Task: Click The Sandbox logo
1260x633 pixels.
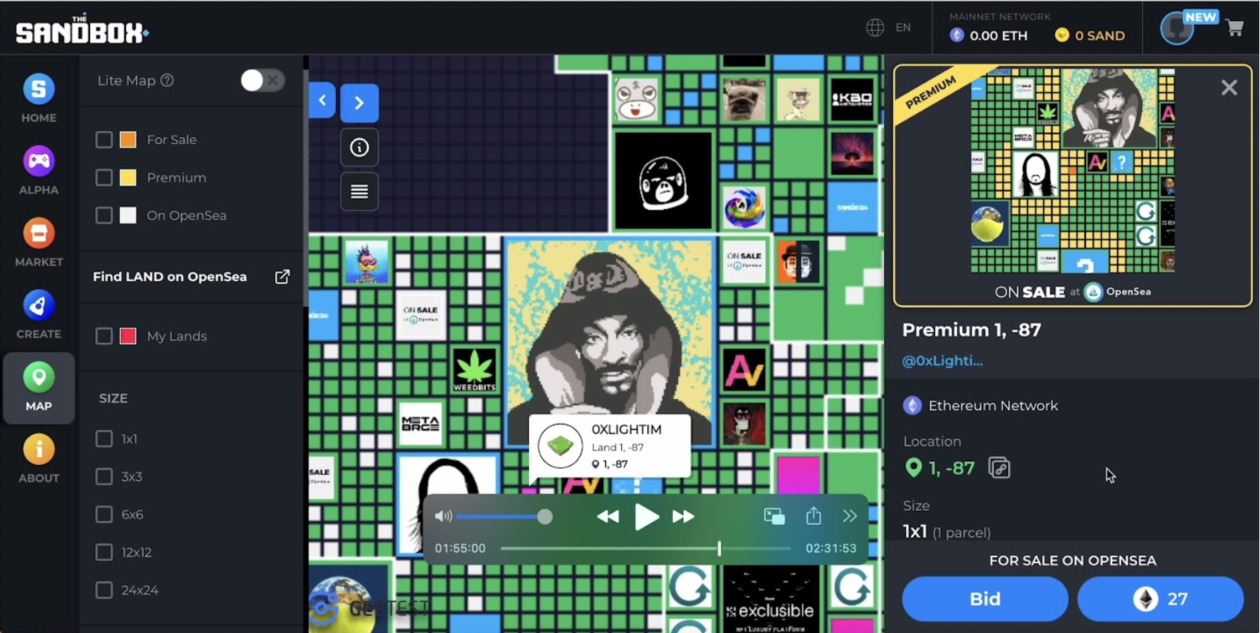Action: pos(82,30)
